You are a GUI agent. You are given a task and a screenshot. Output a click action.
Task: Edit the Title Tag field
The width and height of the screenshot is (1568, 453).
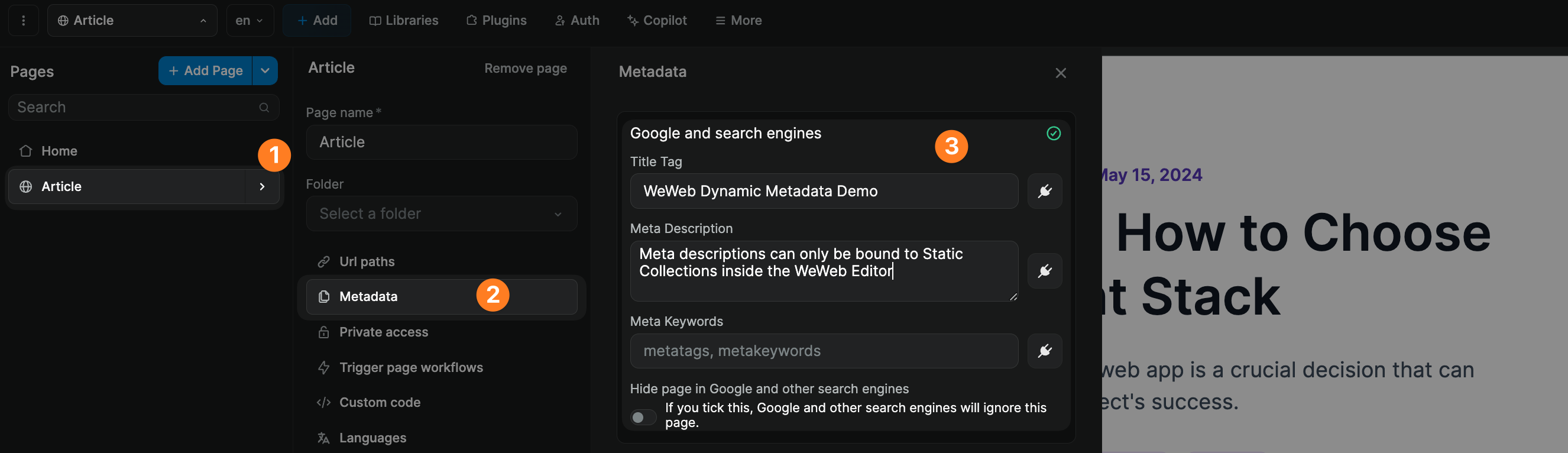(824, 191)
